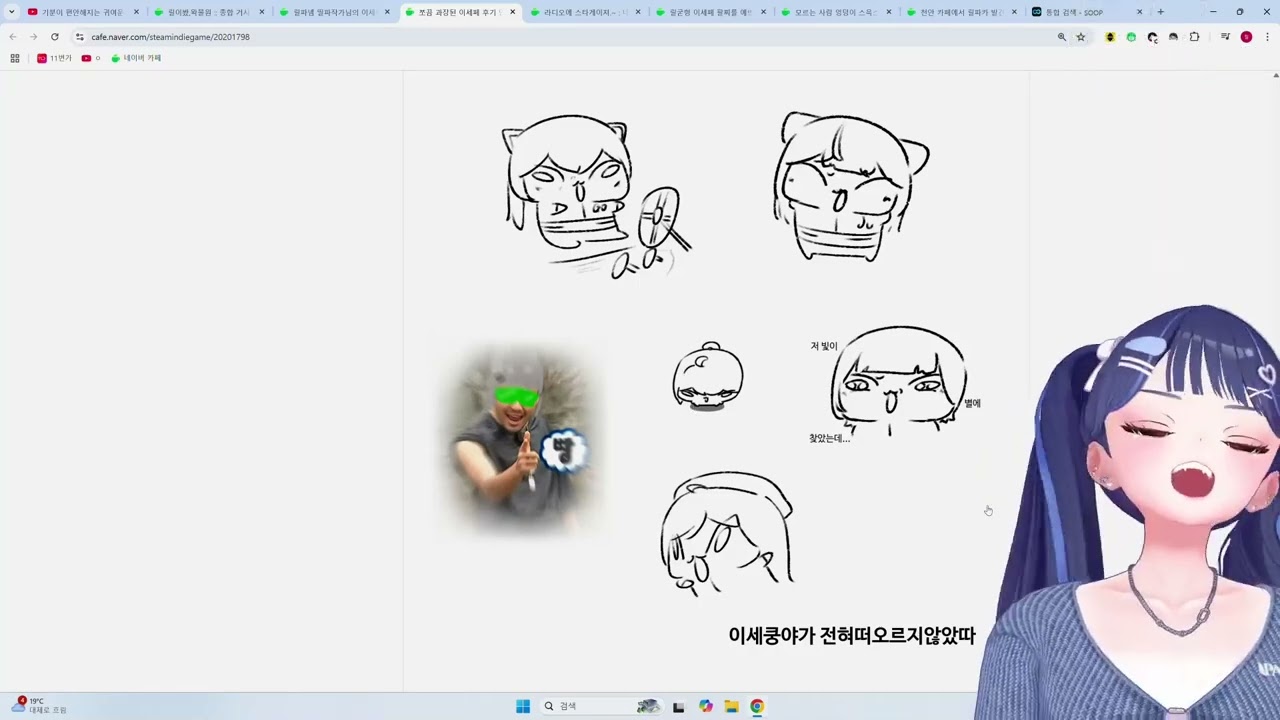The height and width of the screenshot is (720, 1280).
Task: Click the bottom side-profile head sketch
Action: coord(727,534)
